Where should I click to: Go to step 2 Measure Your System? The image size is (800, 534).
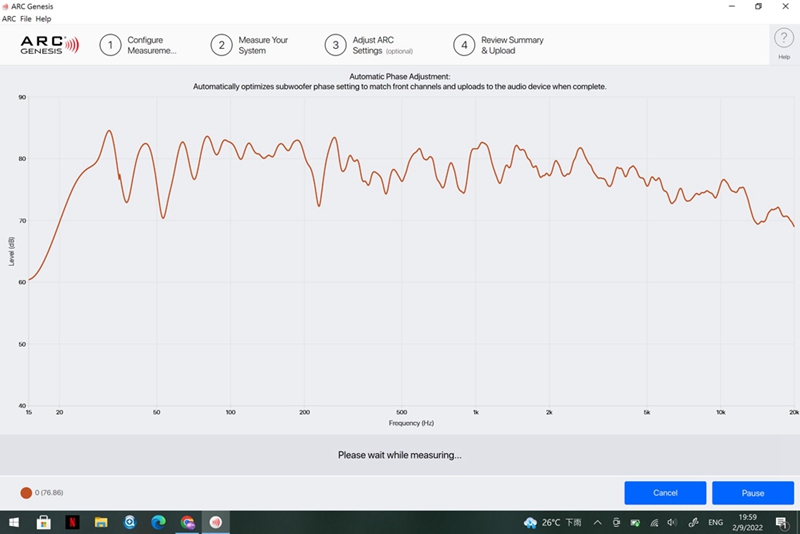pyautogui.click(x=250, y=45)
